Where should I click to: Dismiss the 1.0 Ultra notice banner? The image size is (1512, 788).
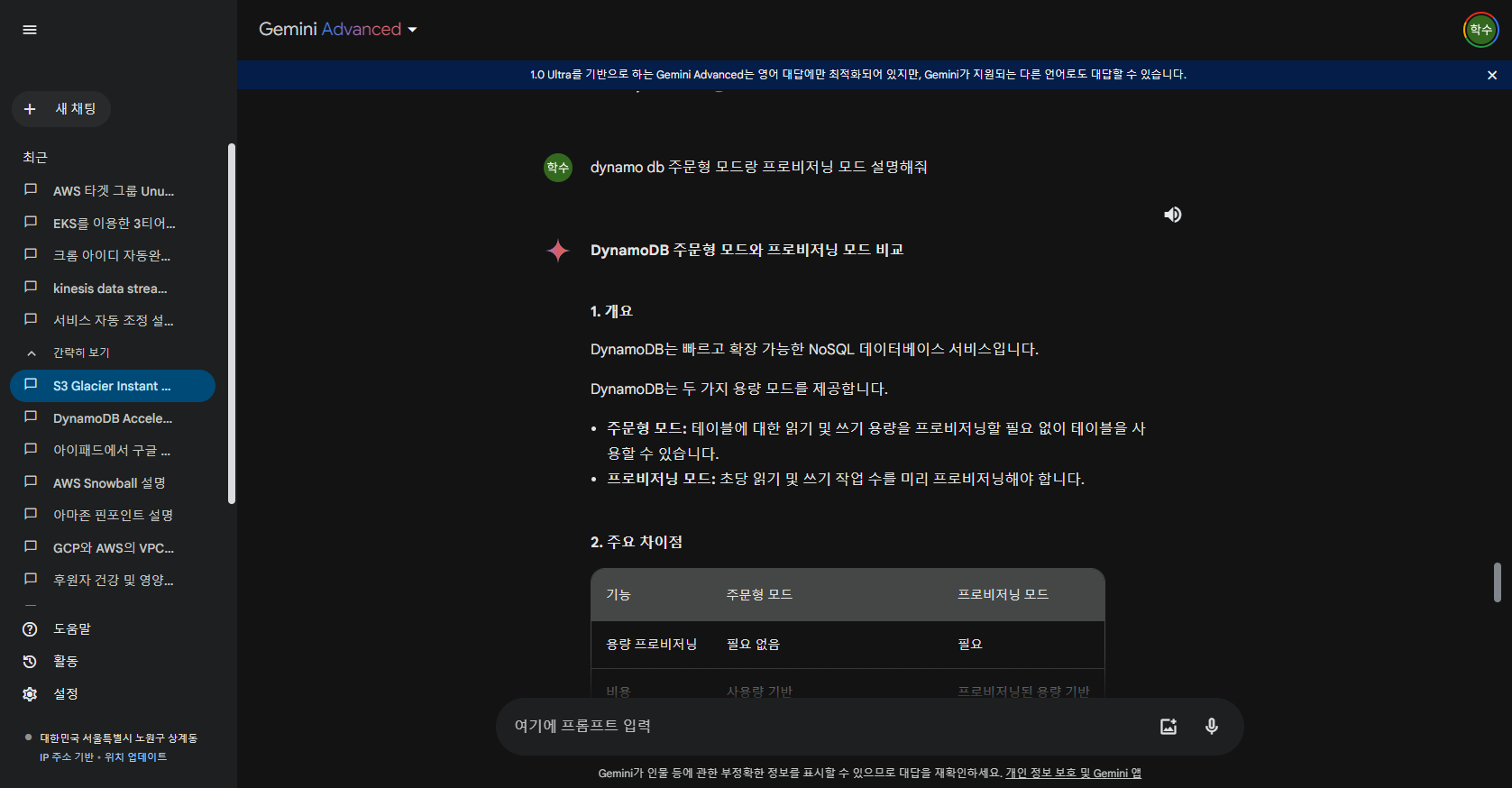tap(1492, 75)
